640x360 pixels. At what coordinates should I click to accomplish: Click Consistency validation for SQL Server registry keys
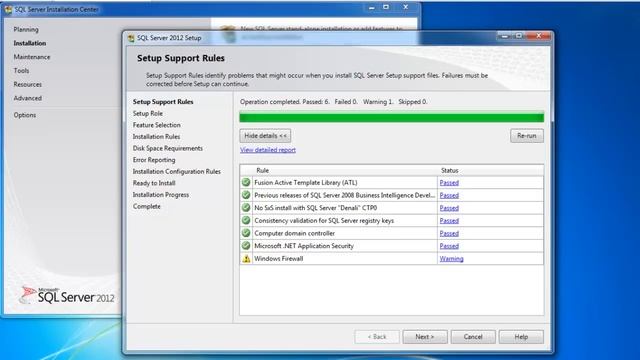324,220
